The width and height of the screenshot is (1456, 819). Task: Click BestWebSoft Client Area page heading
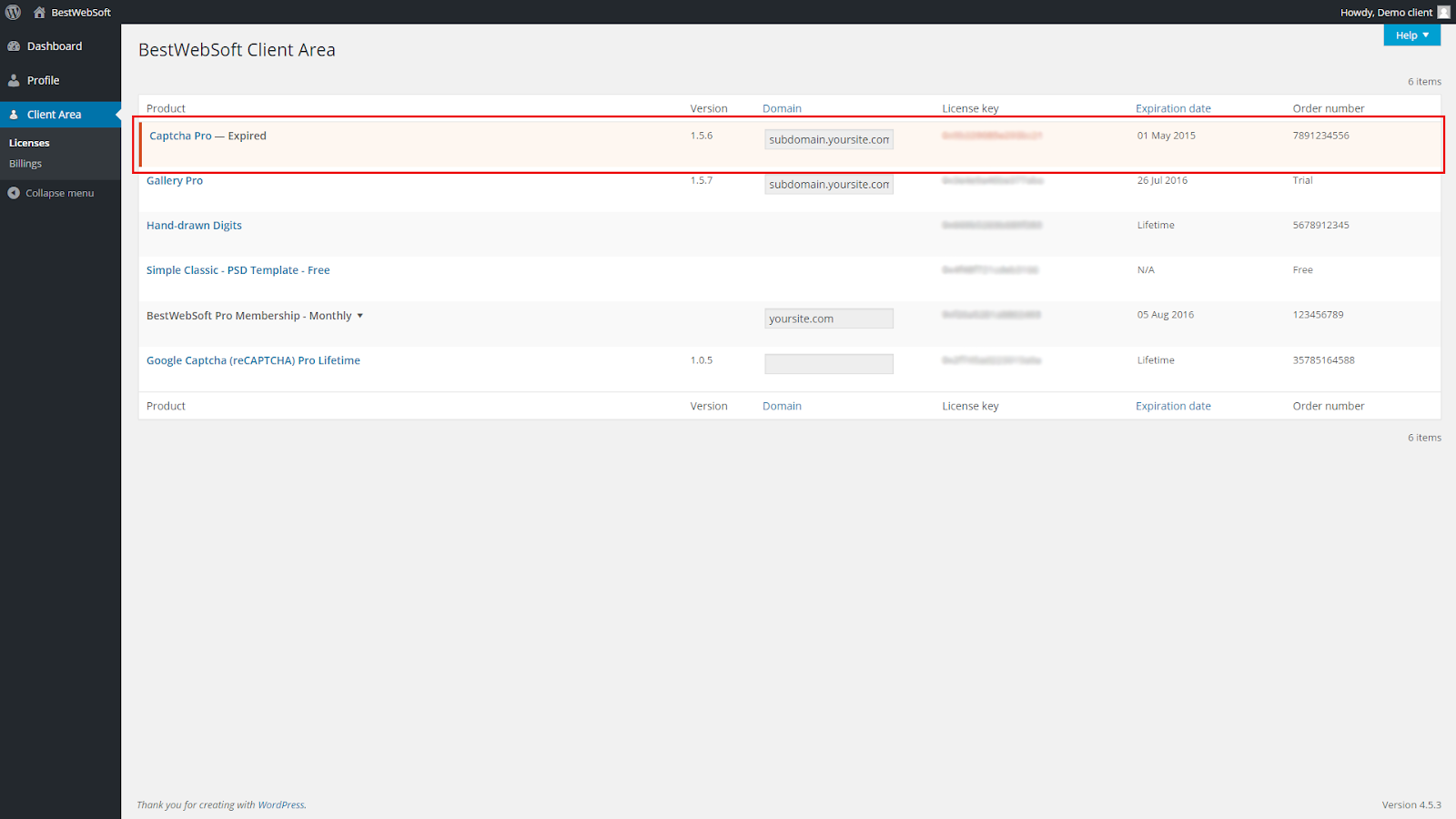pos(237,50)
